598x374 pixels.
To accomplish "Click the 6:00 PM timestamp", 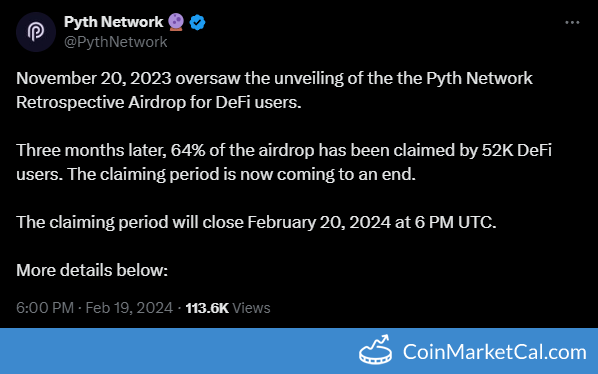I will [x=45, y=308].
